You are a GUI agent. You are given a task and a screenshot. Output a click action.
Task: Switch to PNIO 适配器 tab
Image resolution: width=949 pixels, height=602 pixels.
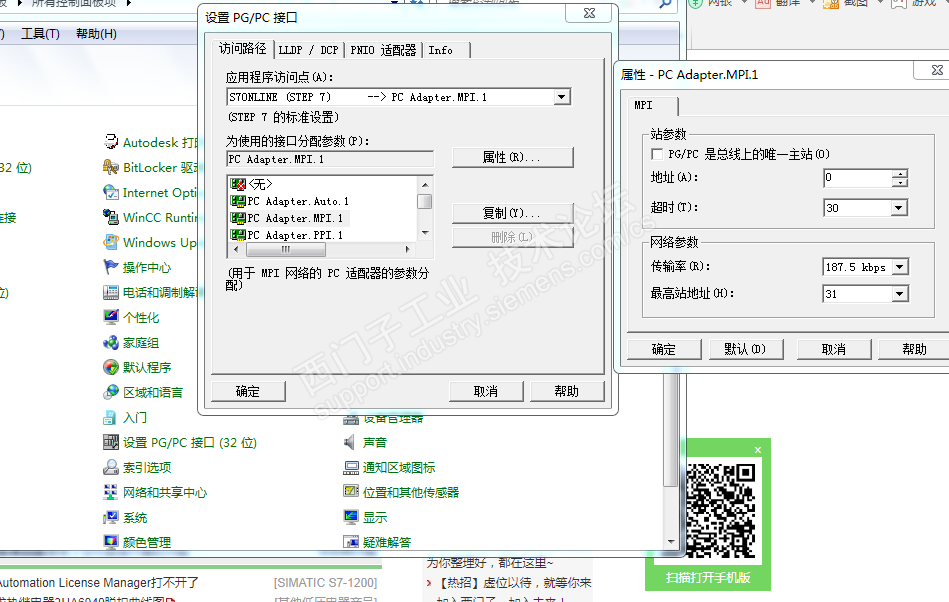point(383,50)
